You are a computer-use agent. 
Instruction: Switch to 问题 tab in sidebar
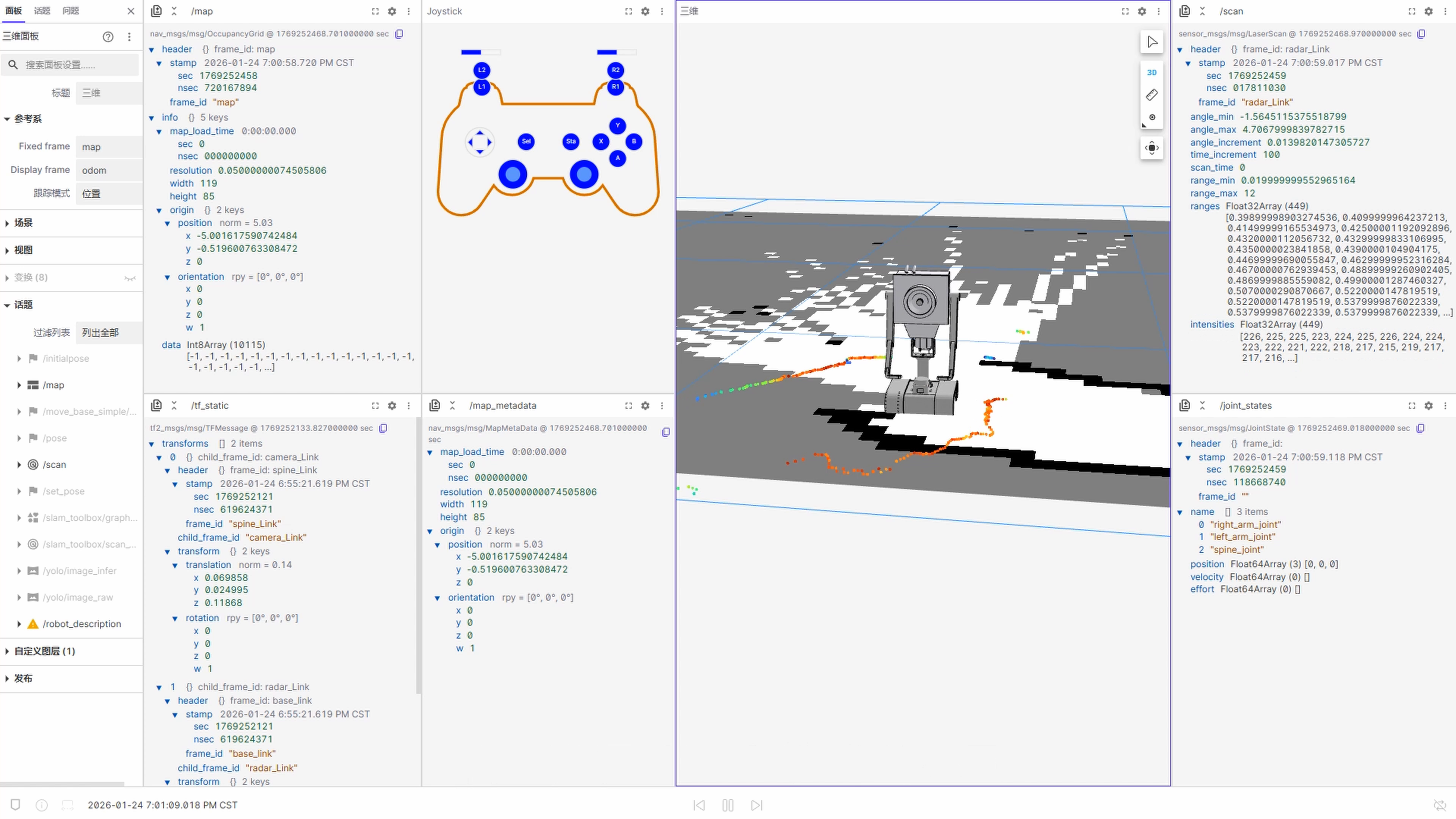coord(71,11)
